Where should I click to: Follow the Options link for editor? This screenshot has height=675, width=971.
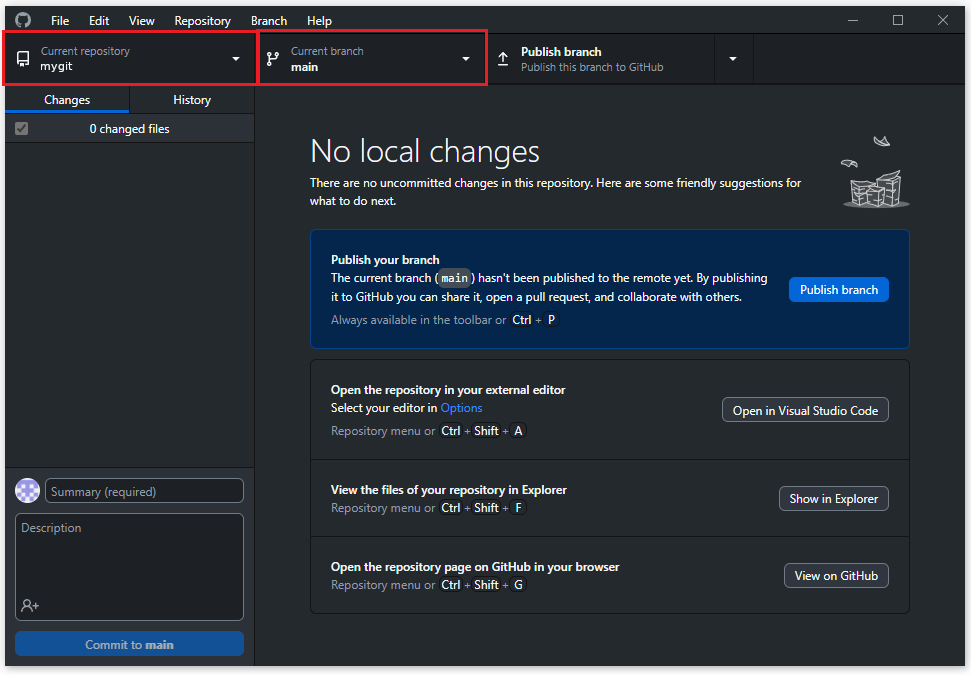click(461, 408)
